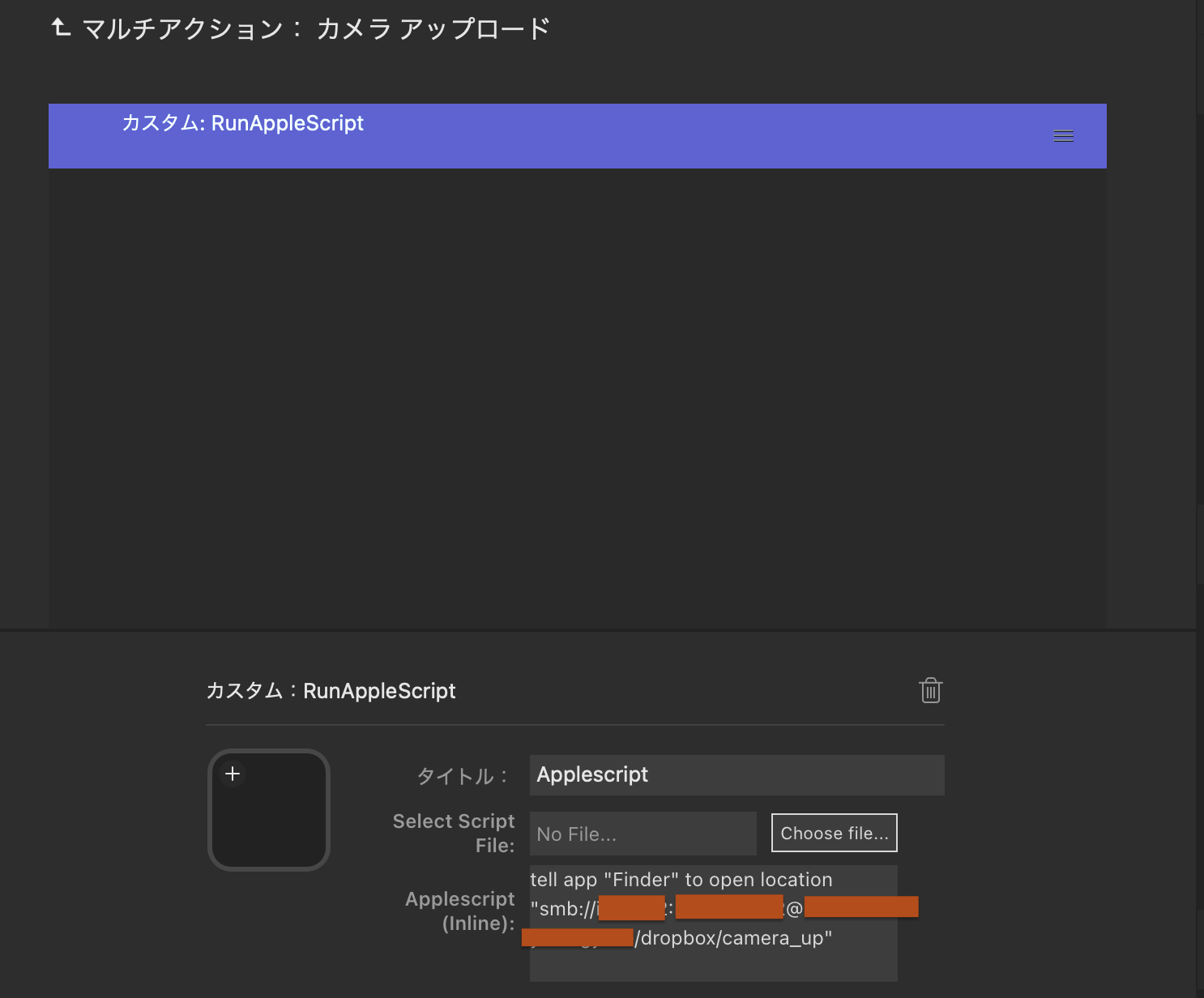Image resolution: width=1204 pixels, height=998 pixels.
Task: Delete the action with the trash icon
Action: coord(930,690)
